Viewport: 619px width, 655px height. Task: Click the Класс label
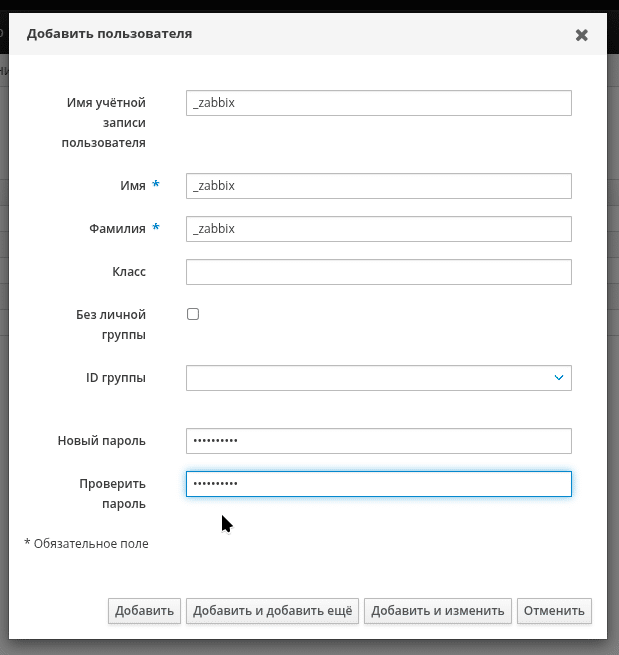(x=129, y=272)
